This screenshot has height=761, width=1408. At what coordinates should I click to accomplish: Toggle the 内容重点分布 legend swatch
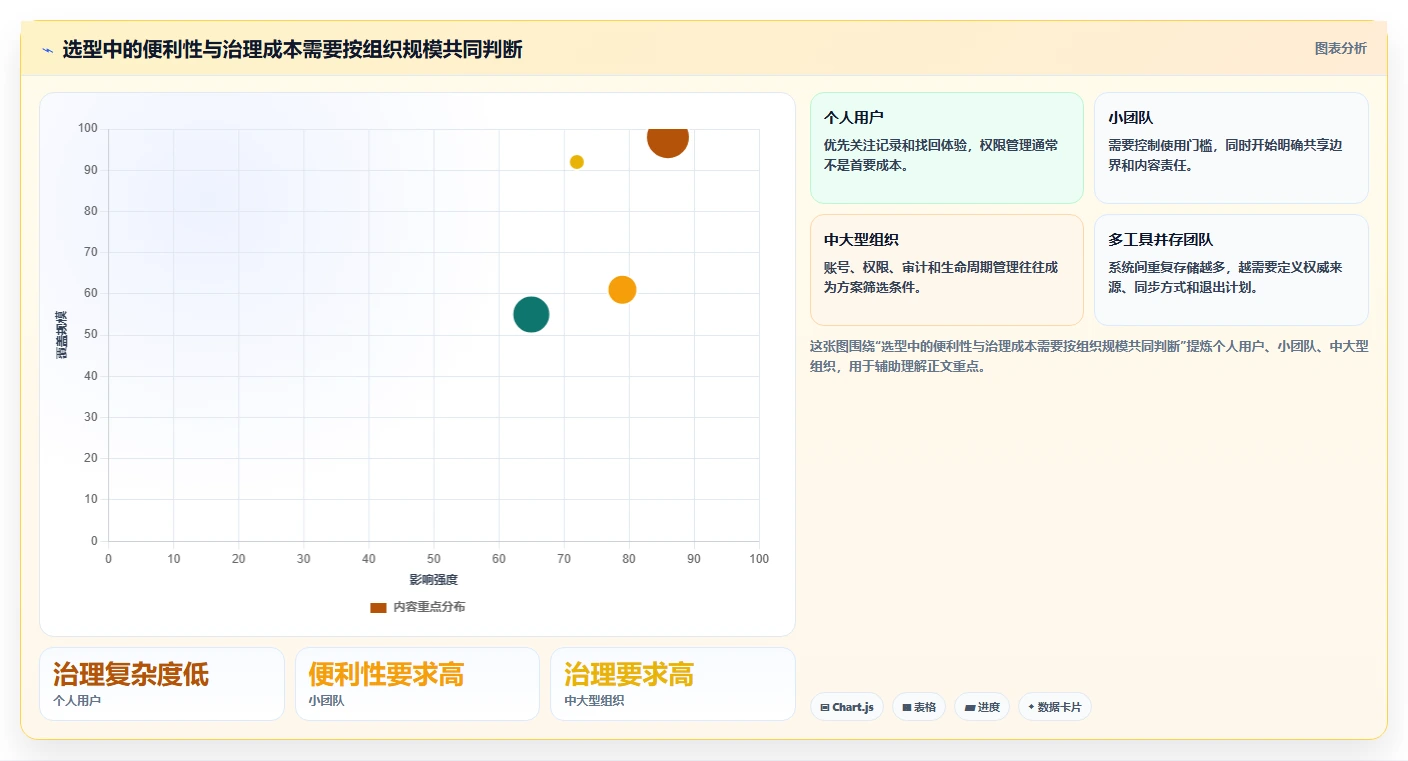(378, 607)
